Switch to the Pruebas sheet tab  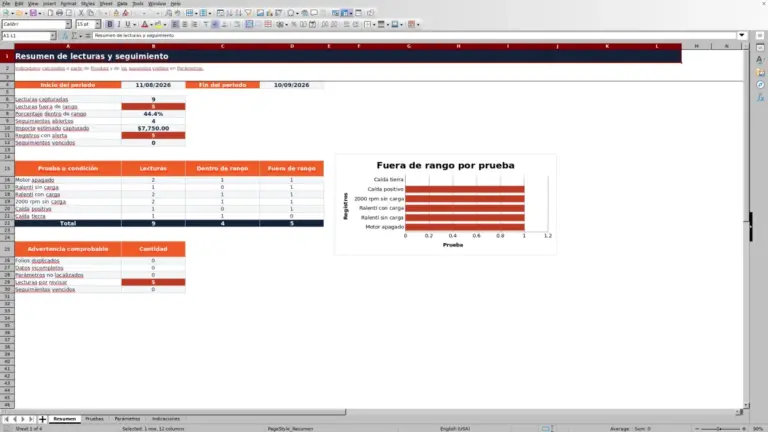point(95,419)
